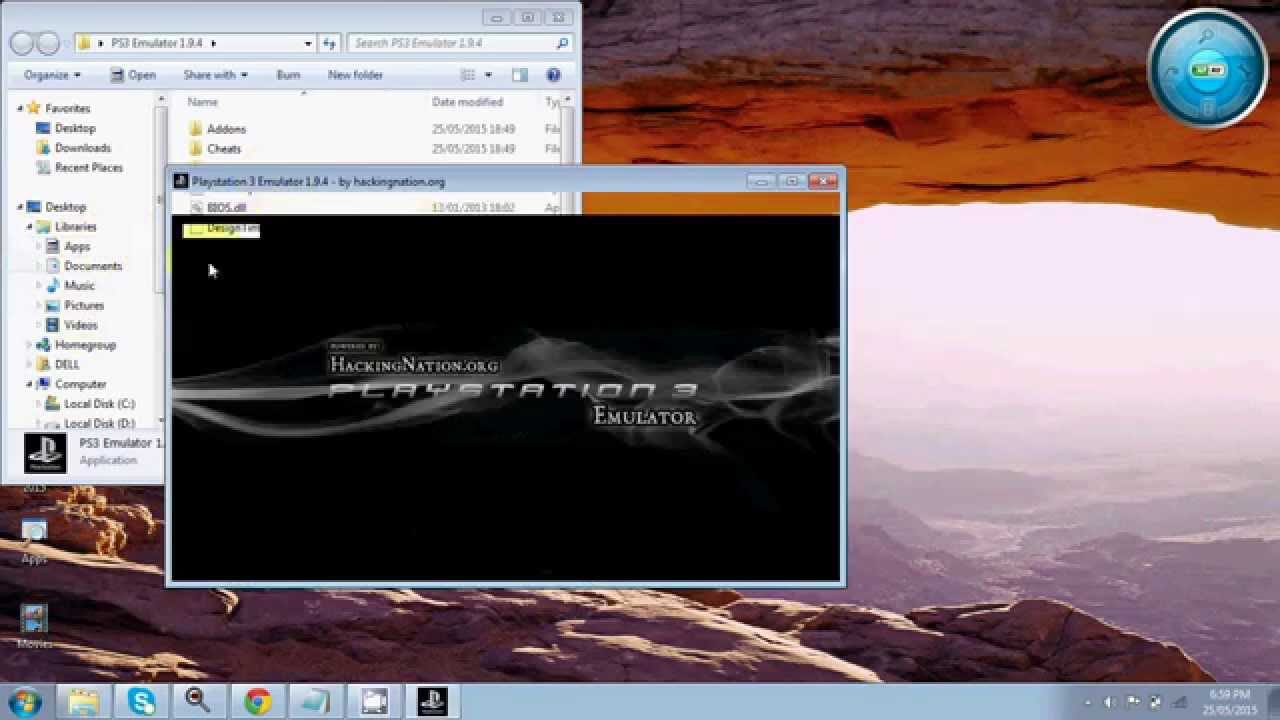Open the address bar history dropdown
The height and width of the screenshot is (720, 1280).
308,43
